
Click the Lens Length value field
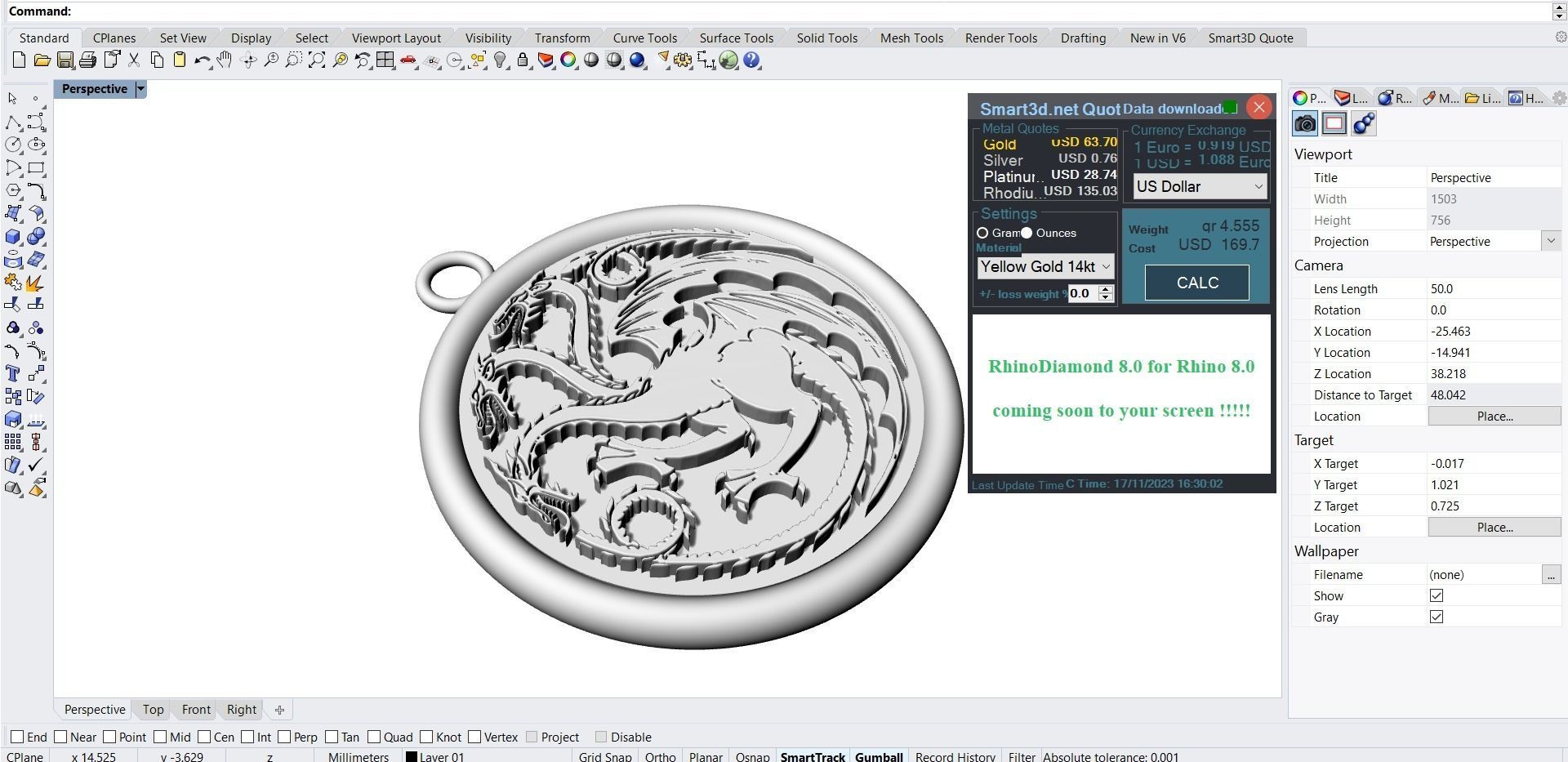pos(1494,288)
